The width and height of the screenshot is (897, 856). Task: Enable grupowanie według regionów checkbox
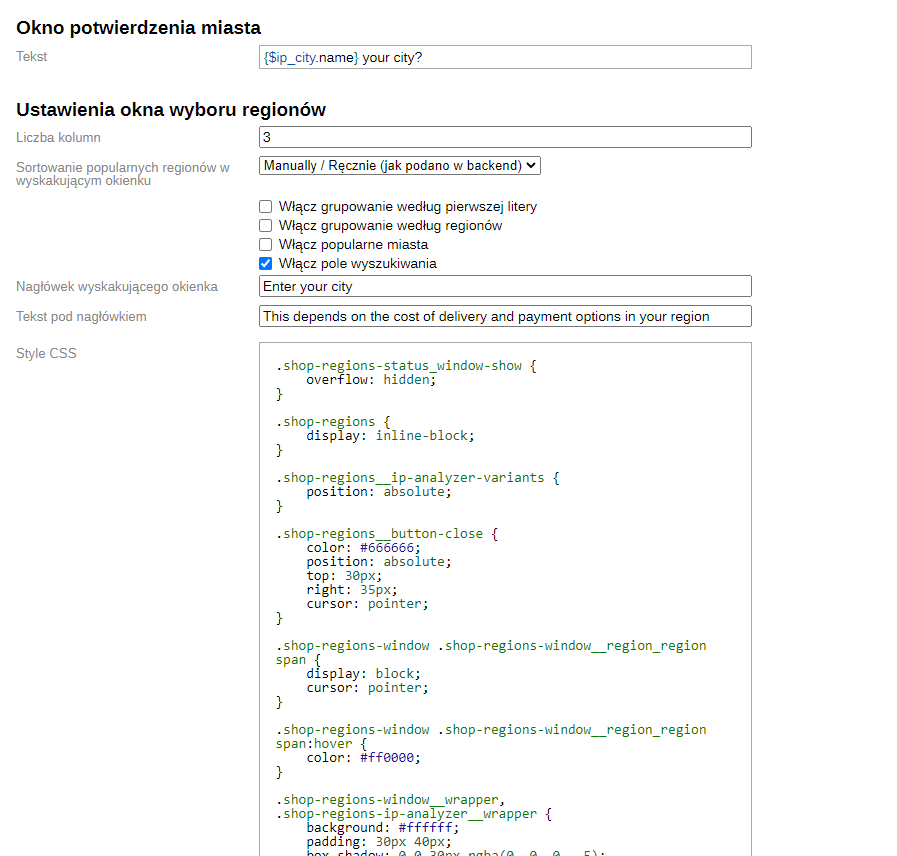(266, 226)
